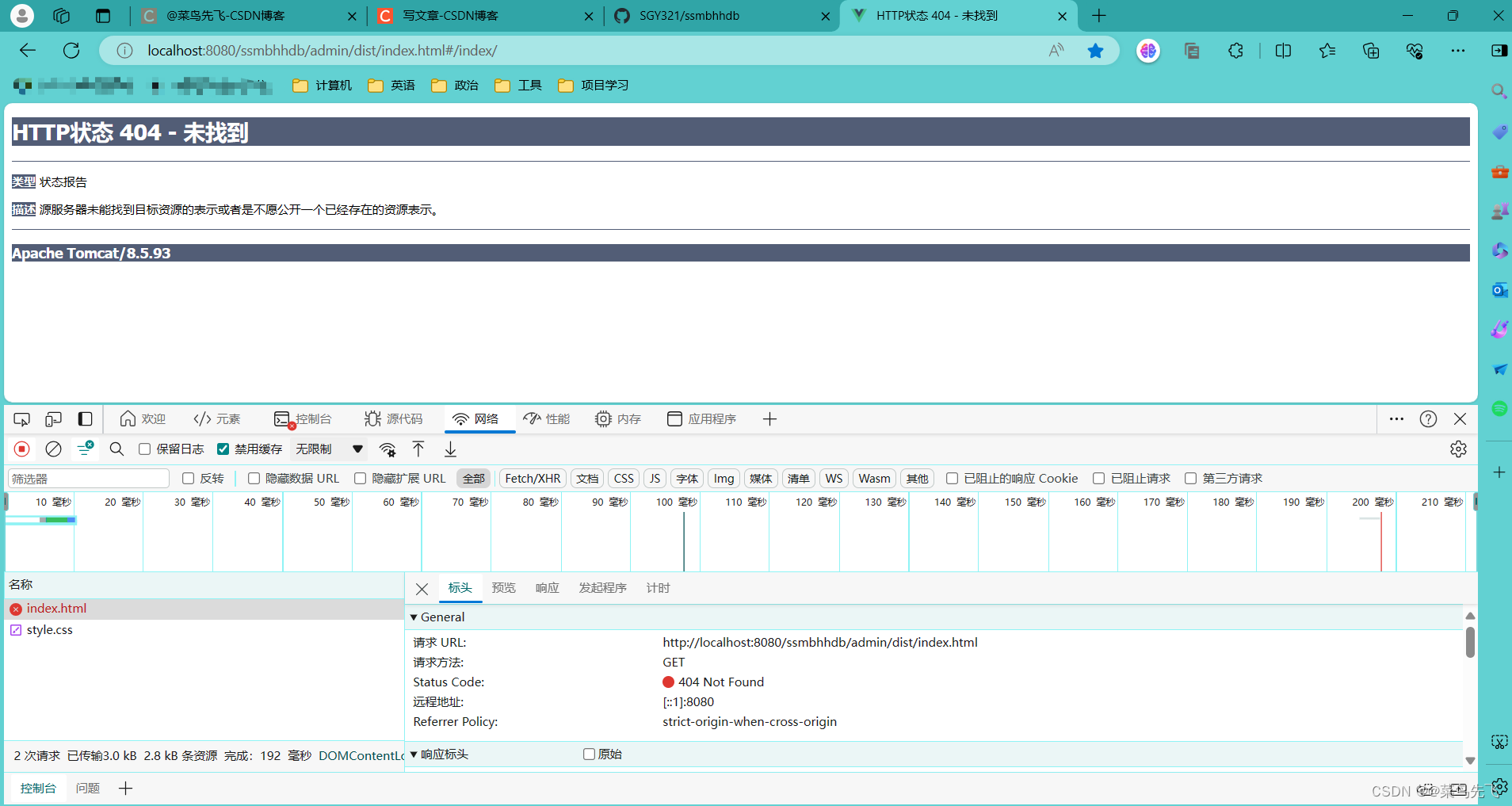Go back to the previous page
The image size is (1512, 806).
(28, 51)
